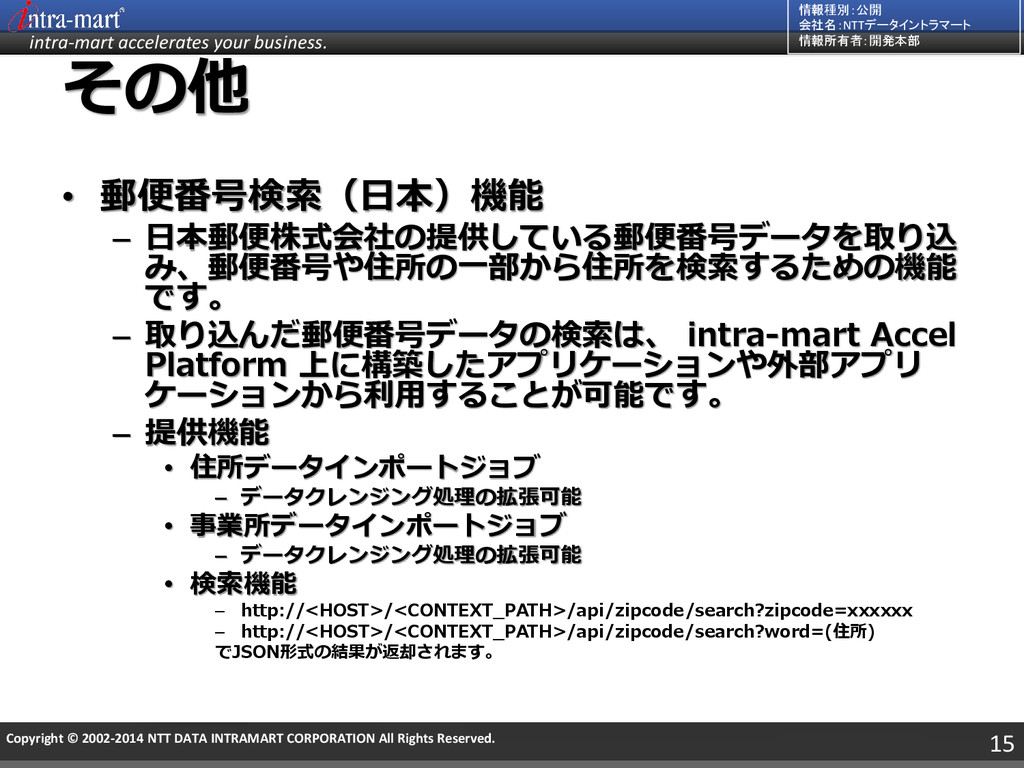Click the 検索機能 bullet

[x=243, y=583]
